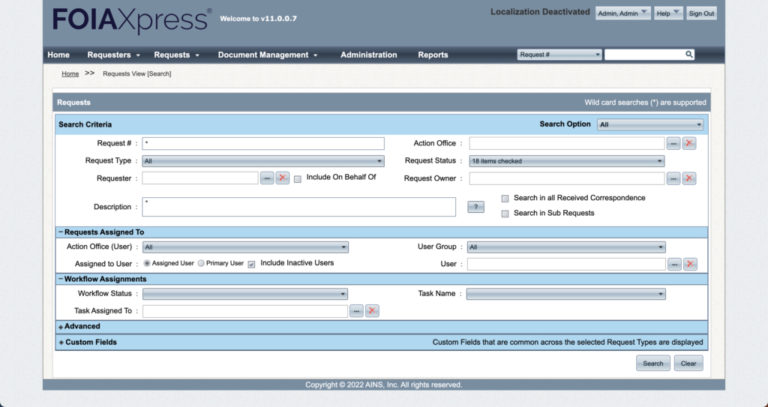Click into the Request # input field
The height and width of the screenshot is (407, 768).
[263, 144]
